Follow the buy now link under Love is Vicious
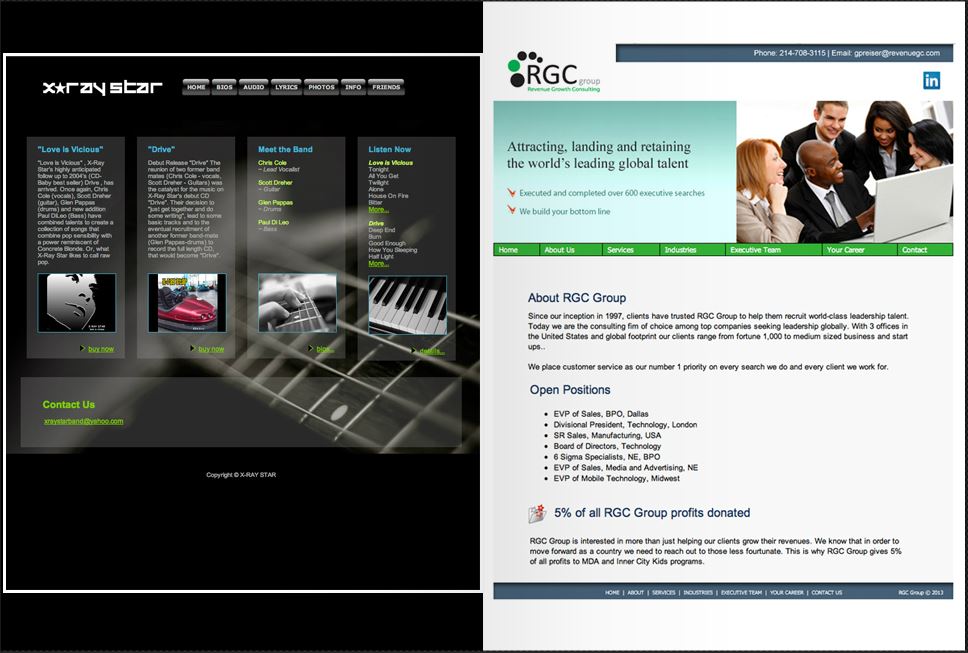 (101, 349)
